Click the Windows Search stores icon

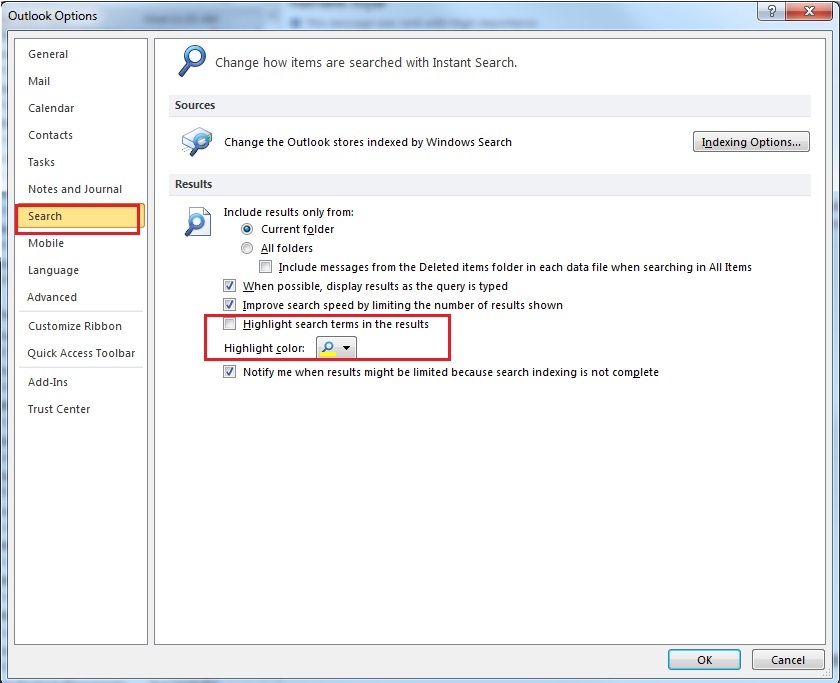pos(197,142)
